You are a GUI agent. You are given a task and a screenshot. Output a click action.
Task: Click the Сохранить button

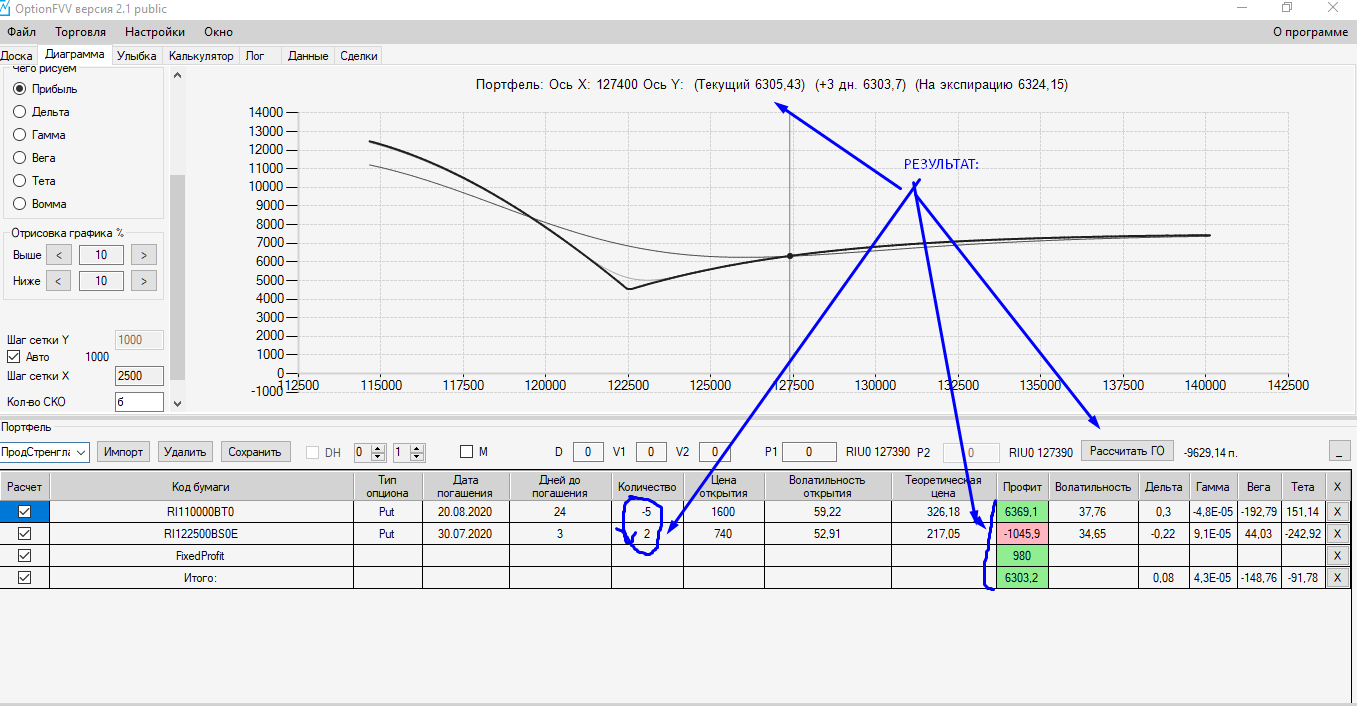(256, 452)
